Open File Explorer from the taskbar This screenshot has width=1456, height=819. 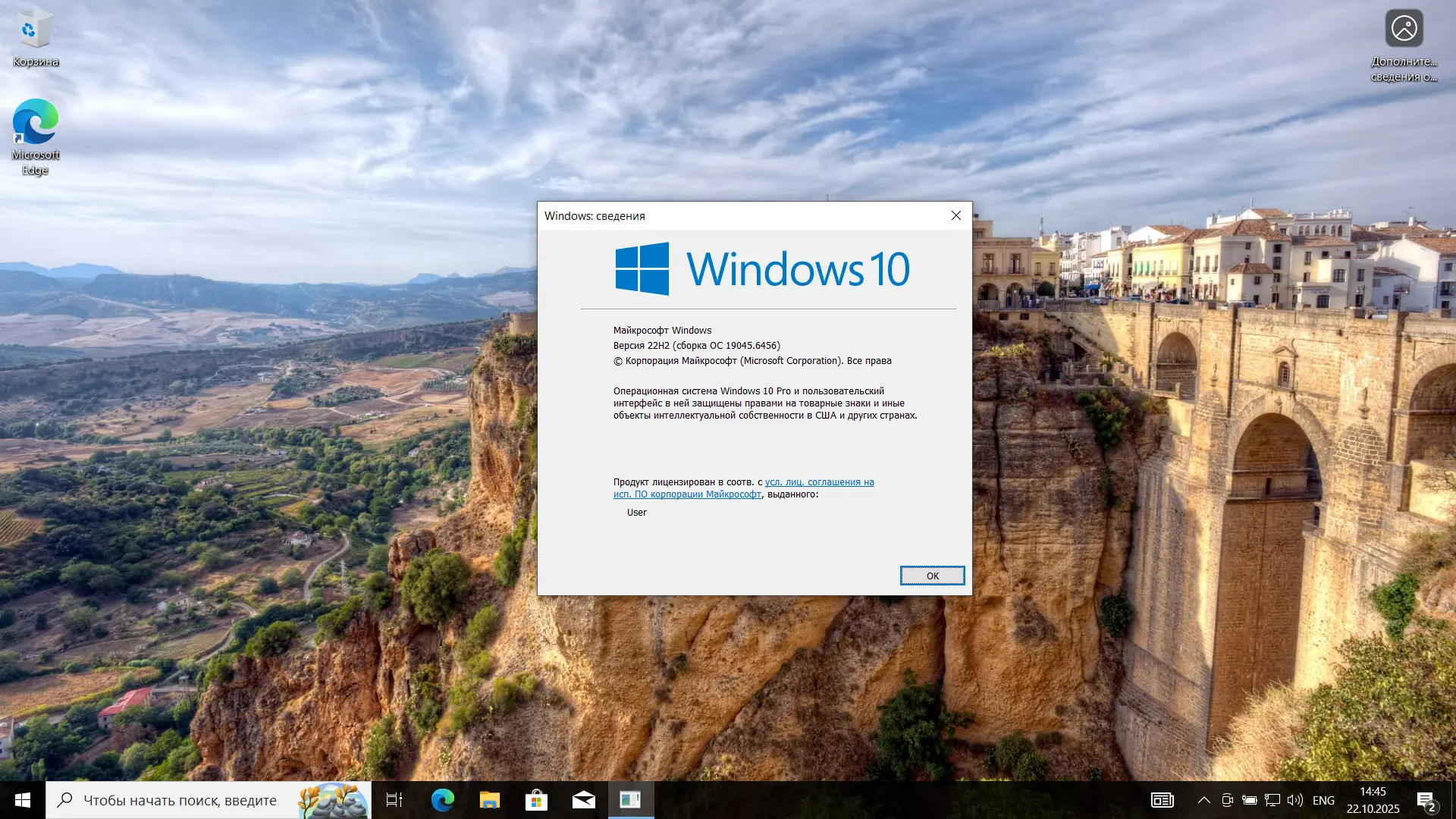coord(489,800)
